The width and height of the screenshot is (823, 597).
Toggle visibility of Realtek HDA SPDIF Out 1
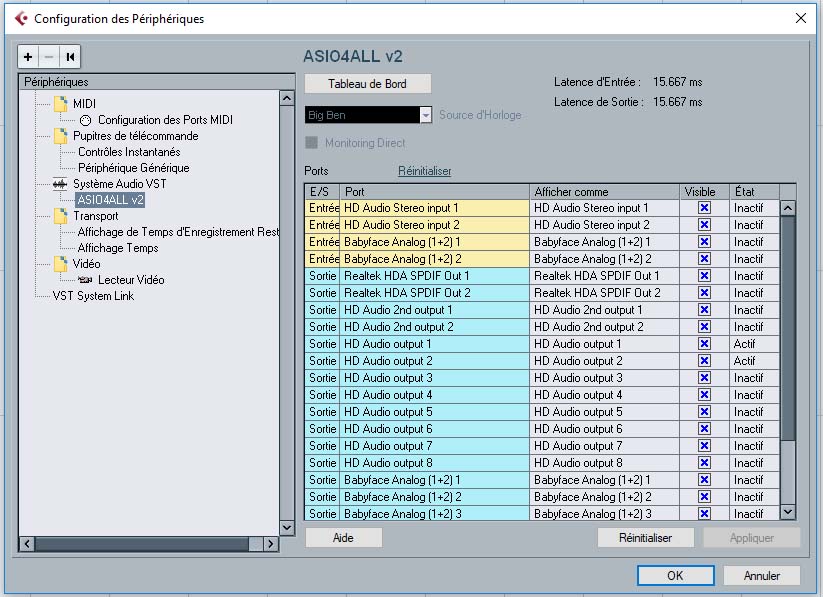704,276
